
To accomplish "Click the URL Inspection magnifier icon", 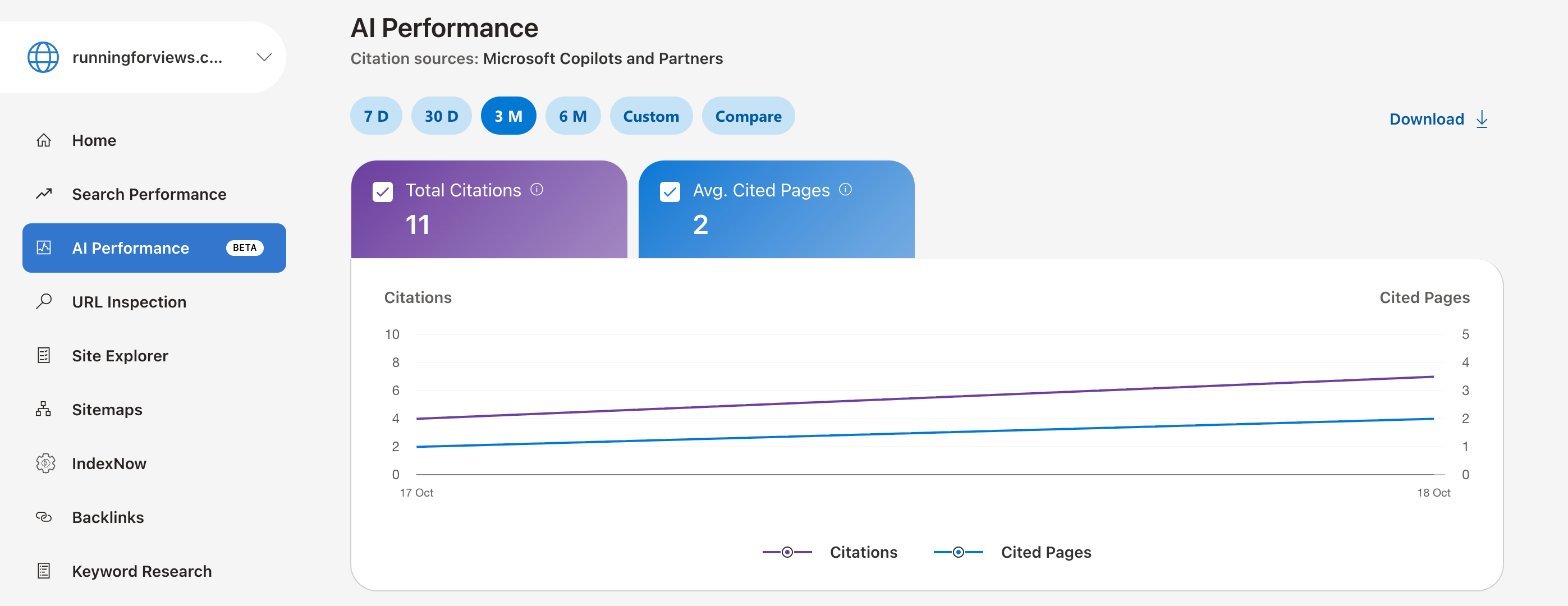I will coord(43,302).
